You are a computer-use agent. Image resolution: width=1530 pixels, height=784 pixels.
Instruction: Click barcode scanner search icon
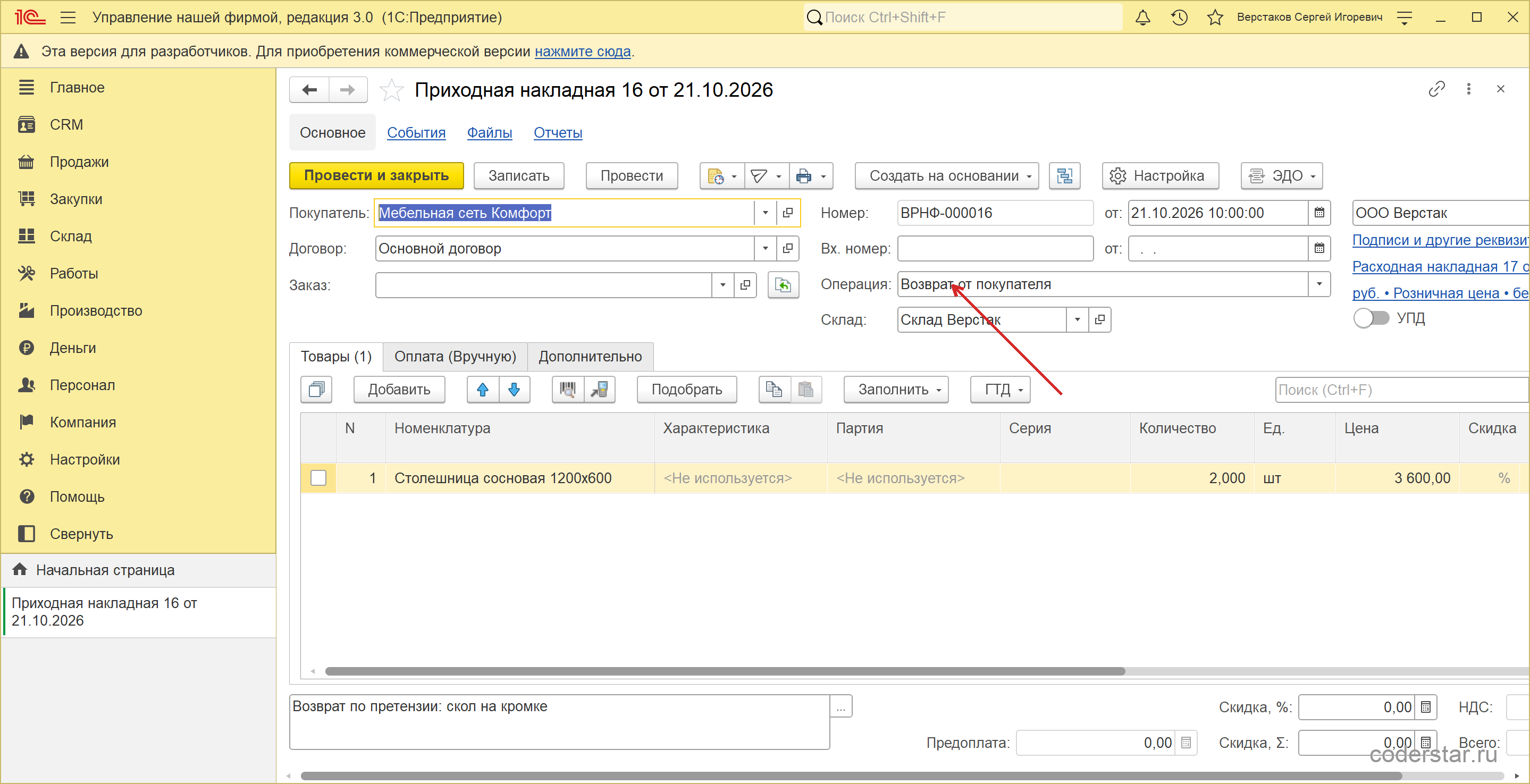coord(567,390)
